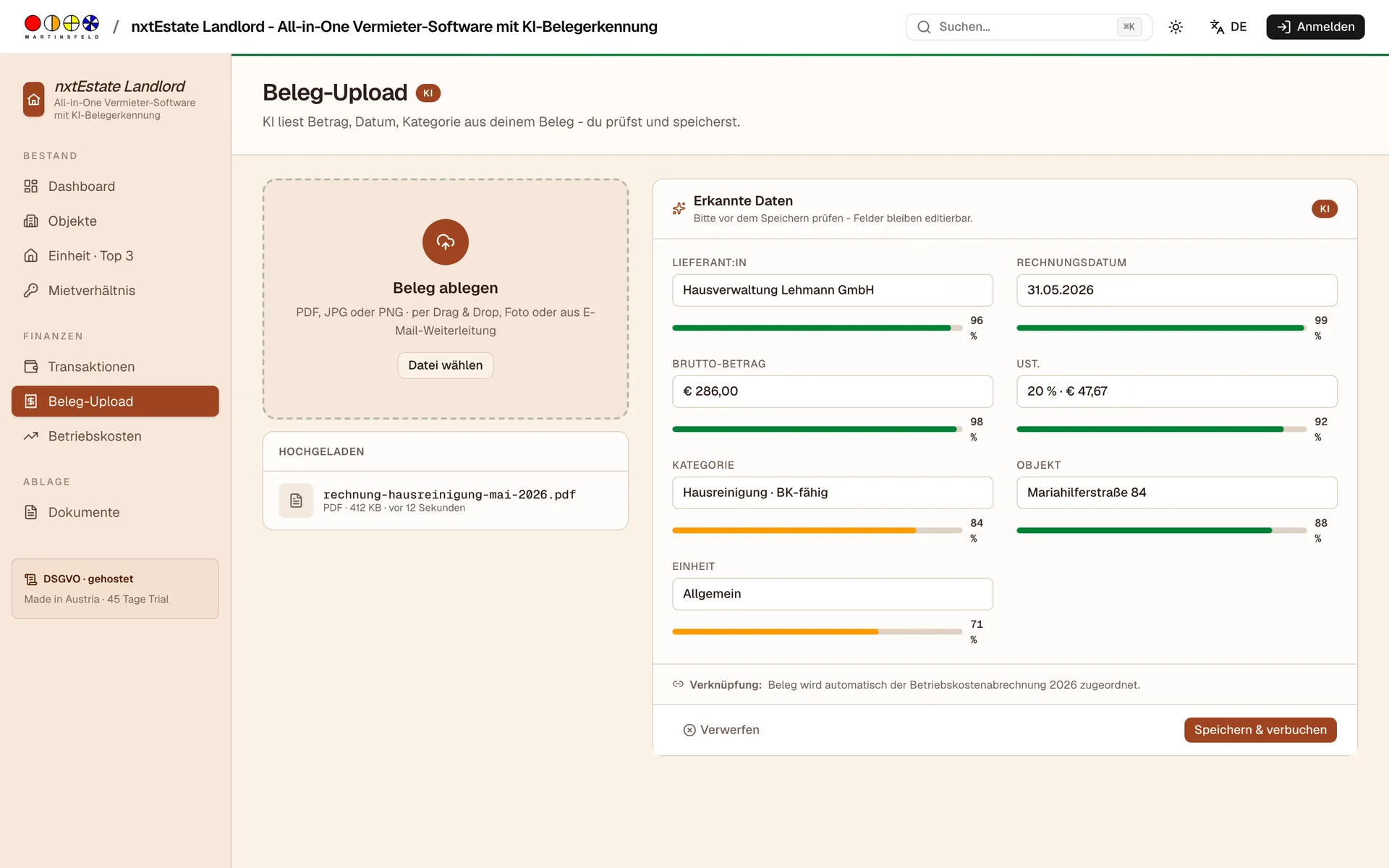Click the Dokumente file icon
The image size is (1389, 868).
30,512
